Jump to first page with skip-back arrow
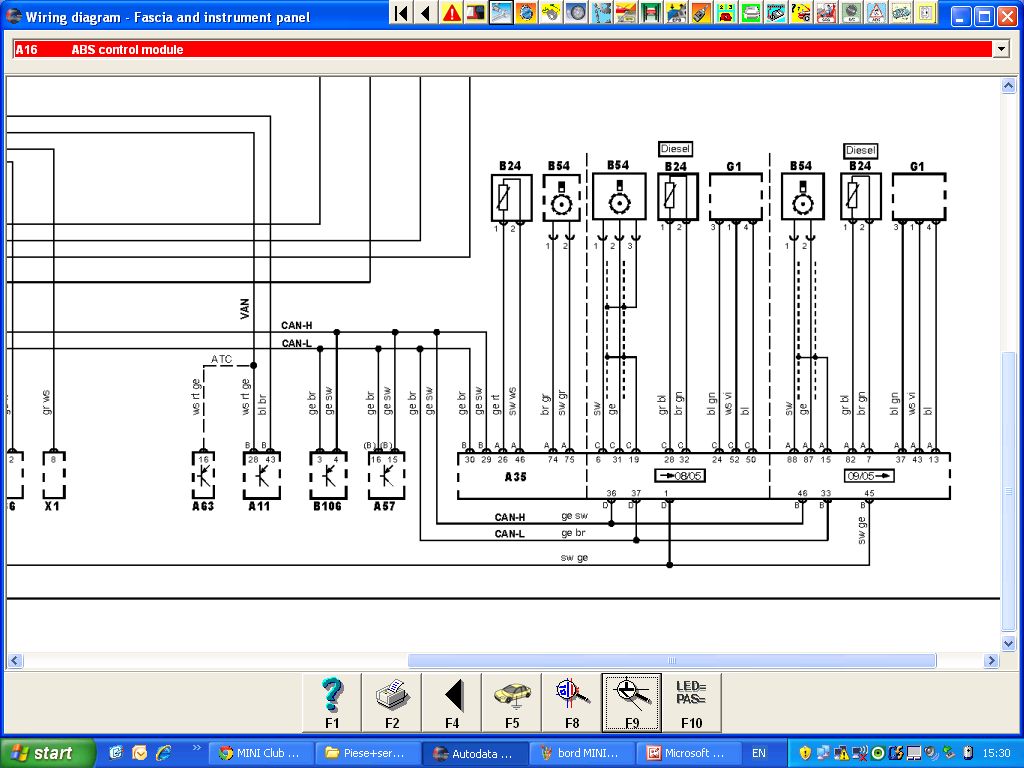The image size is (1024, 768). (x=400, y=13)
